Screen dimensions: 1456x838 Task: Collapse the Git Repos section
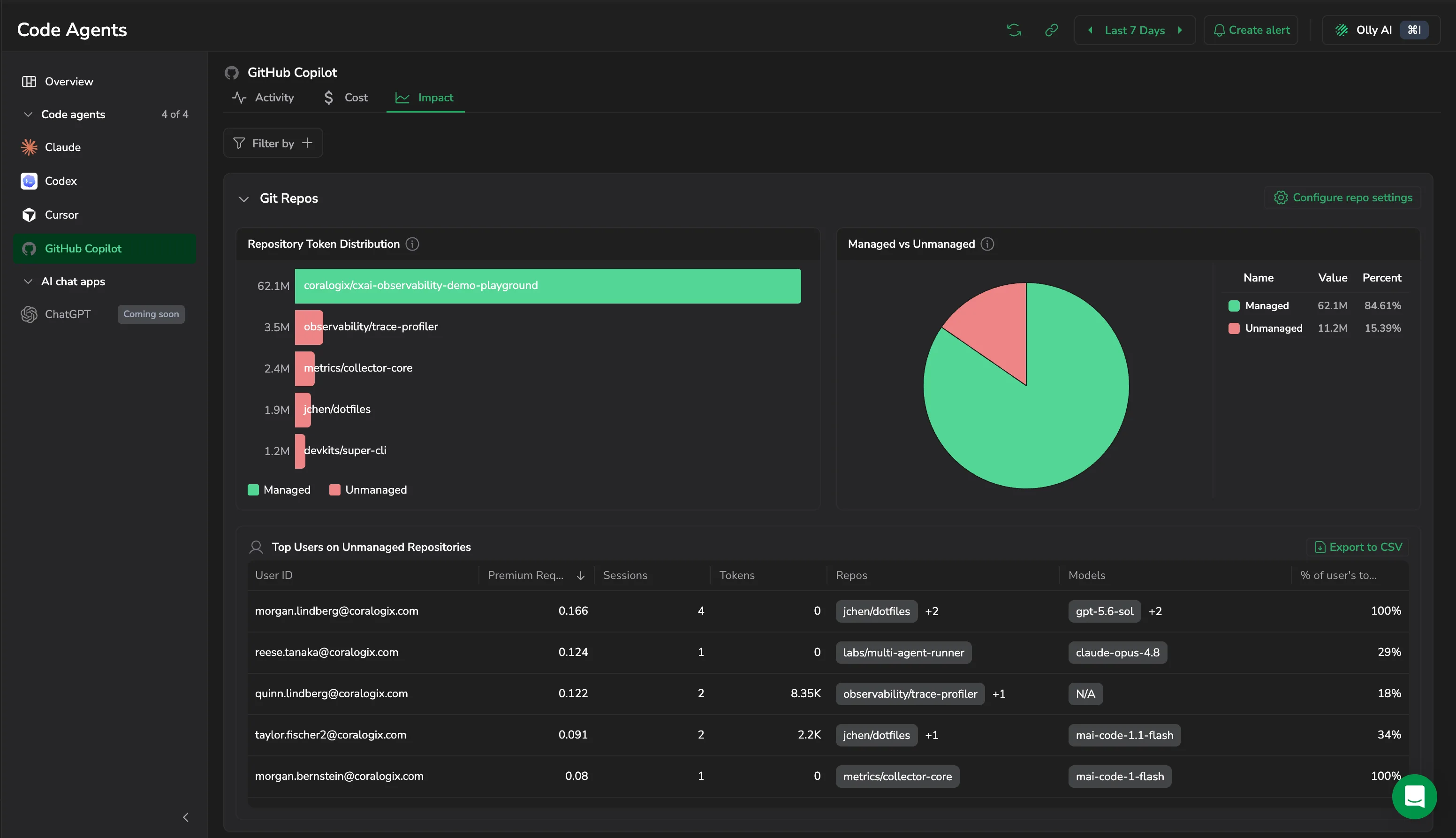(x=244, y=198)
